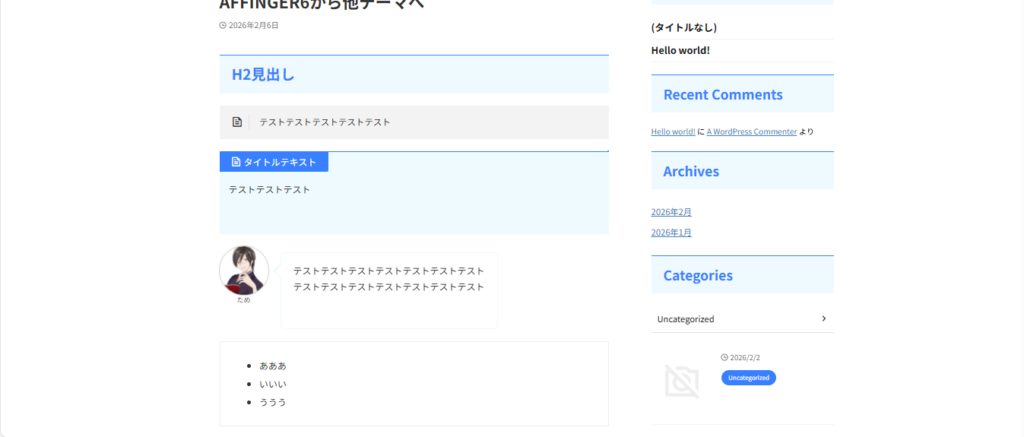Click the no-image camera placeholder icon

tap(682, 381)
